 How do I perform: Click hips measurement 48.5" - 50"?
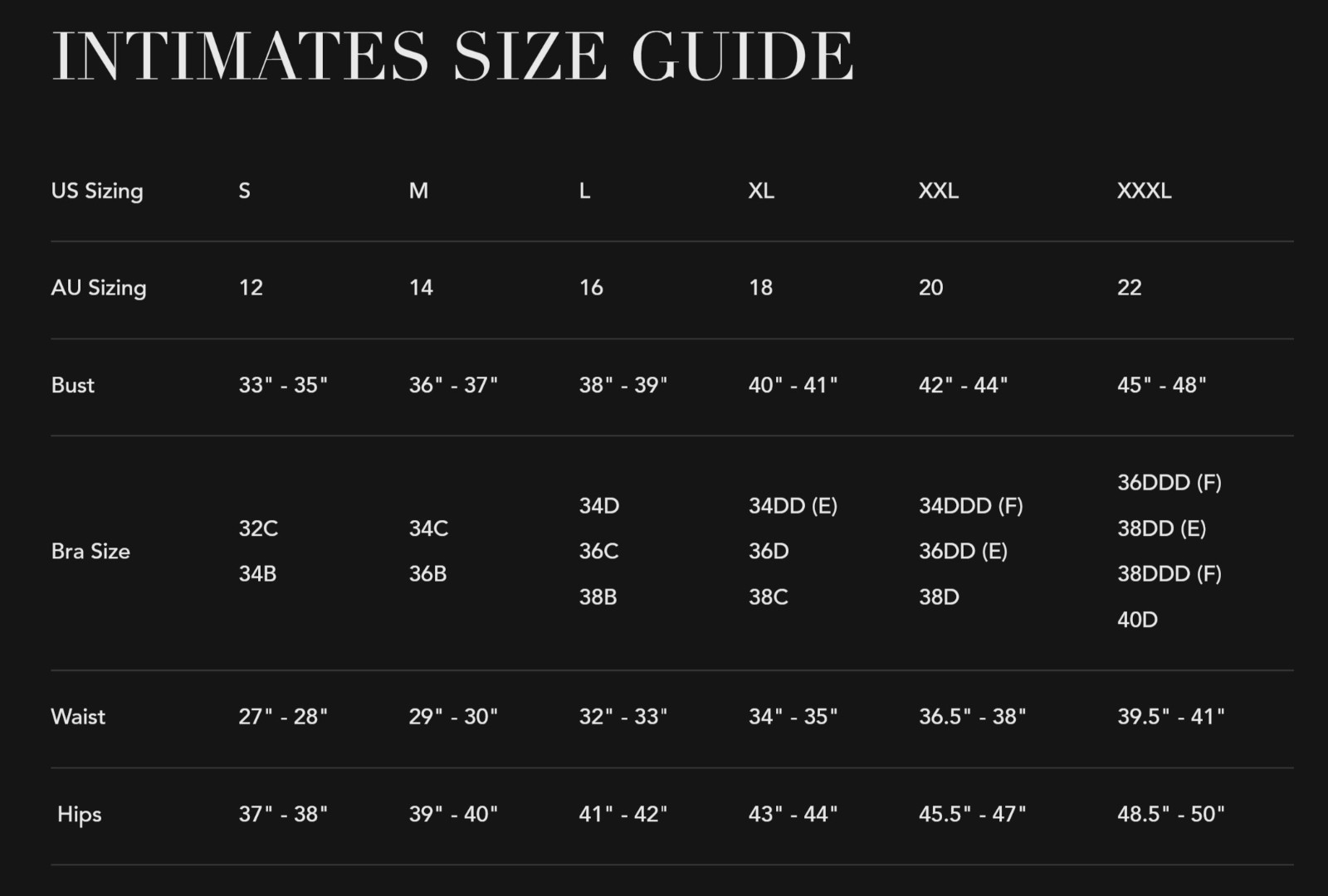point(1170,815)
